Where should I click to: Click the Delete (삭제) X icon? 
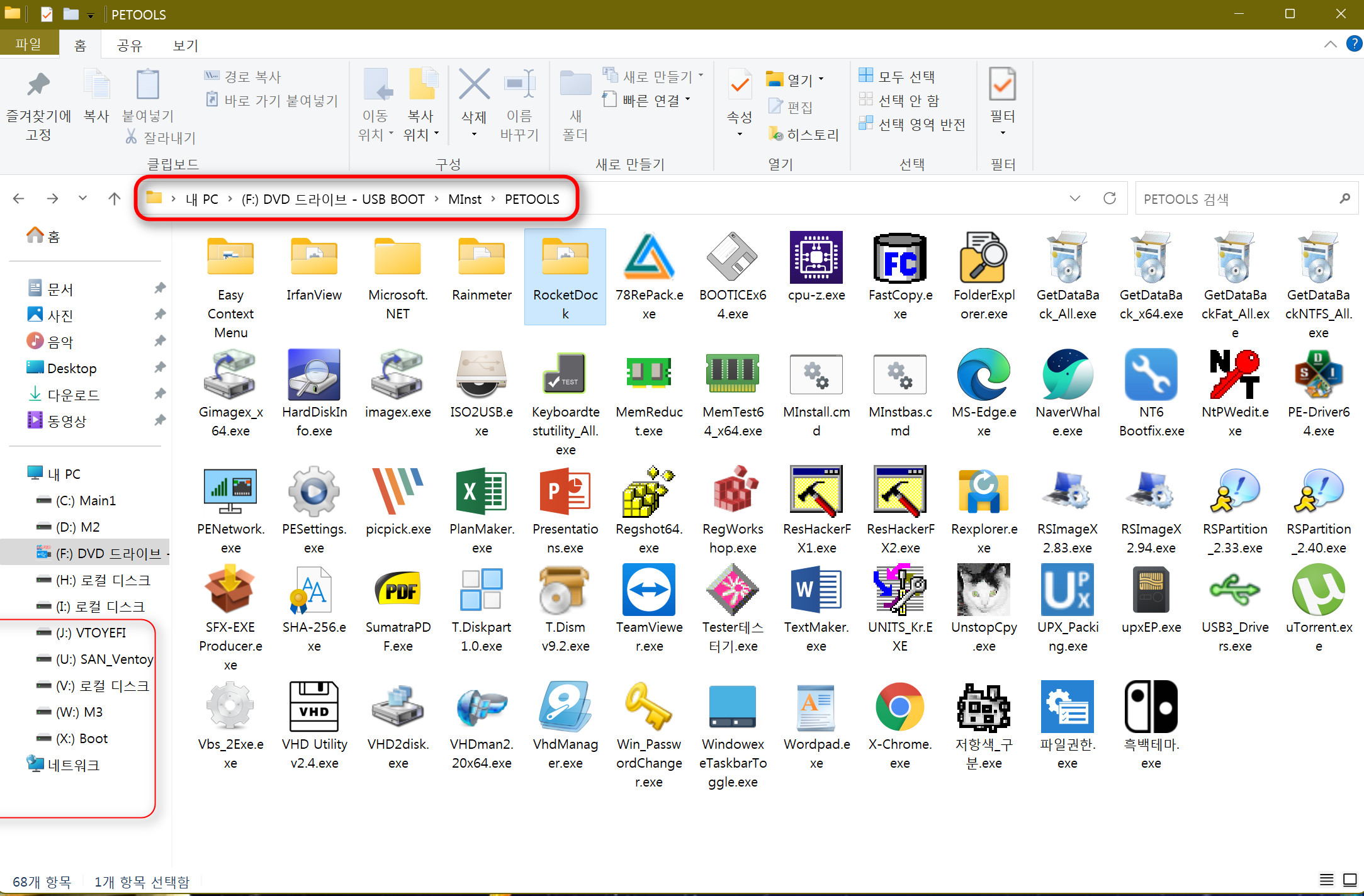[474, 85]
